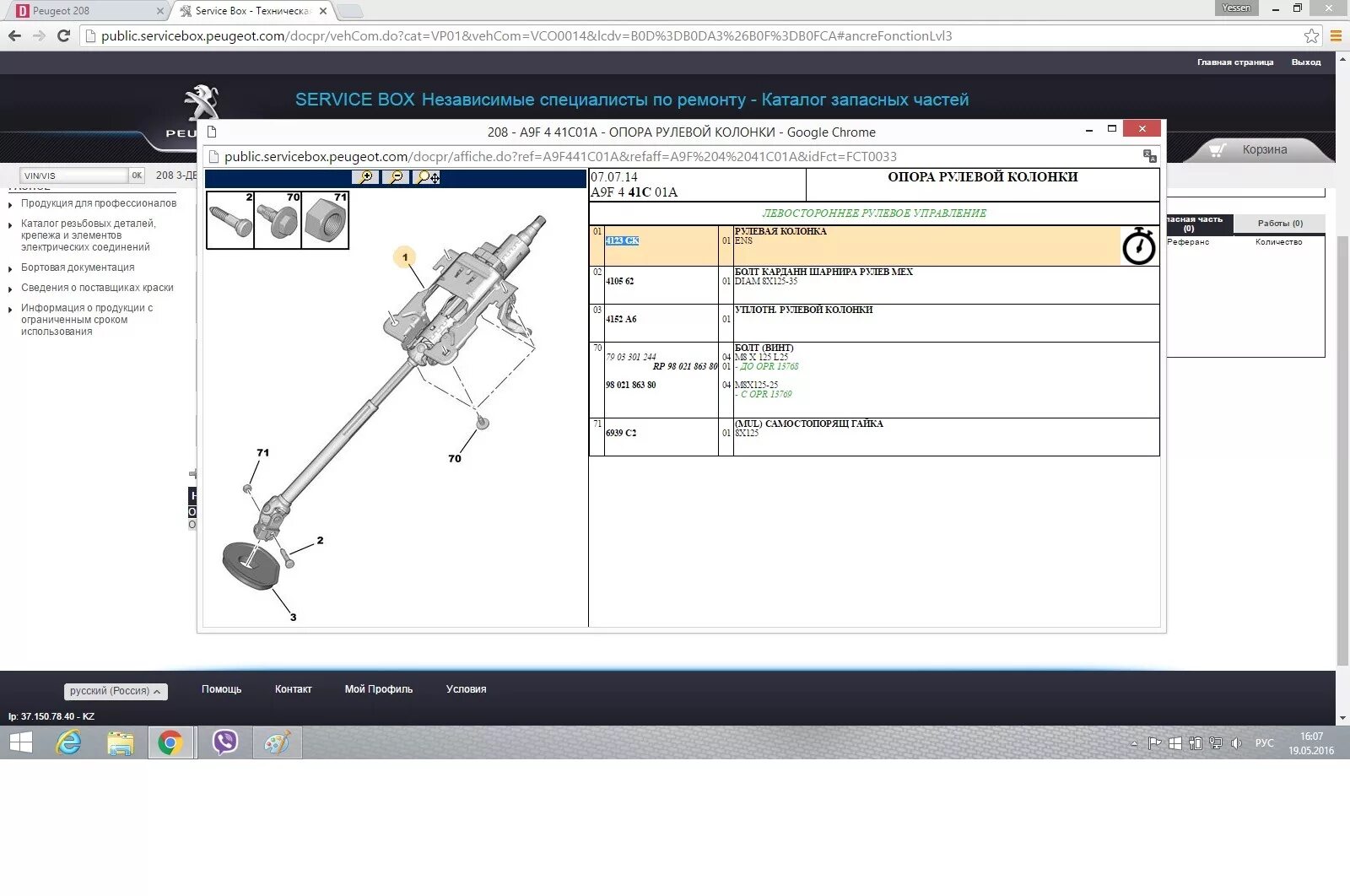
Task: Select part reference 4152 A6
Action: 621,319
